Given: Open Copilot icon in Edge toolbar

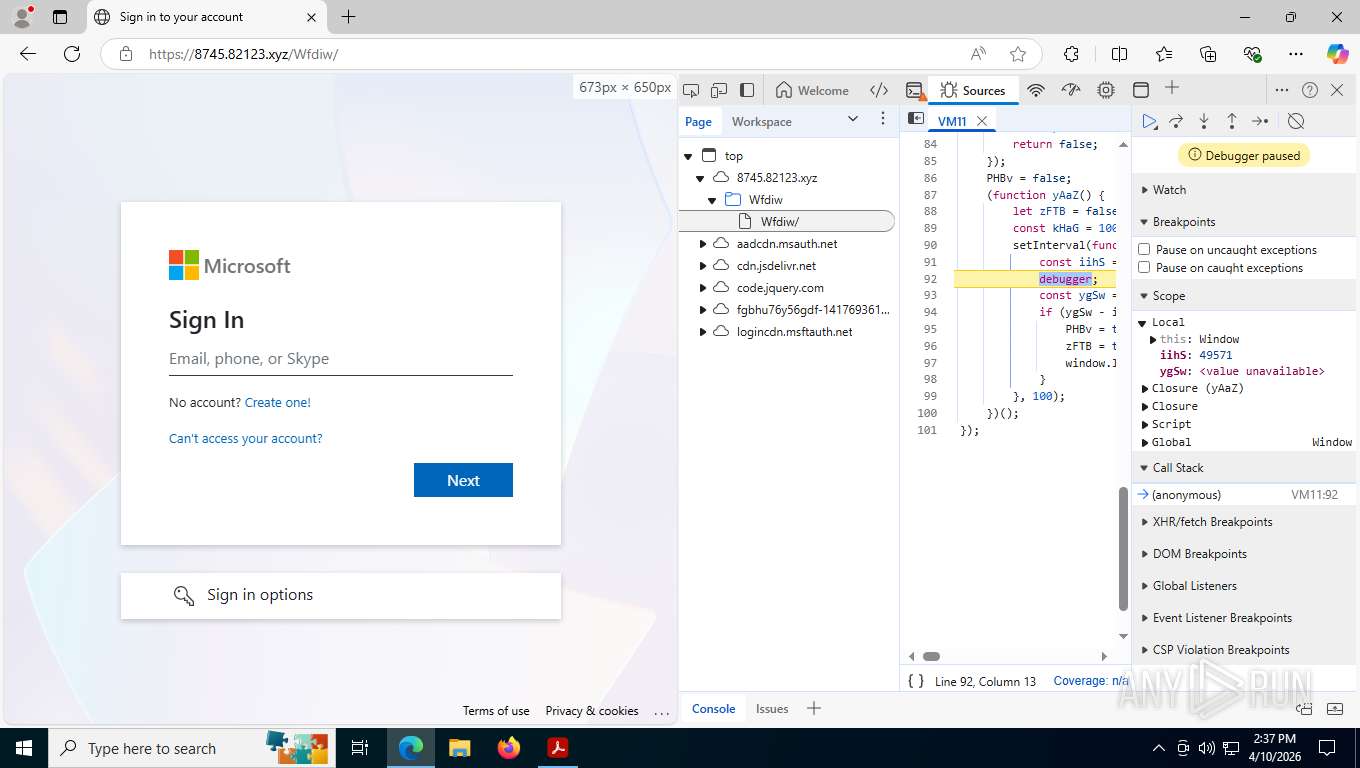Looking at the screenshot, I should pyautogui.click(x=1337, y=54).
